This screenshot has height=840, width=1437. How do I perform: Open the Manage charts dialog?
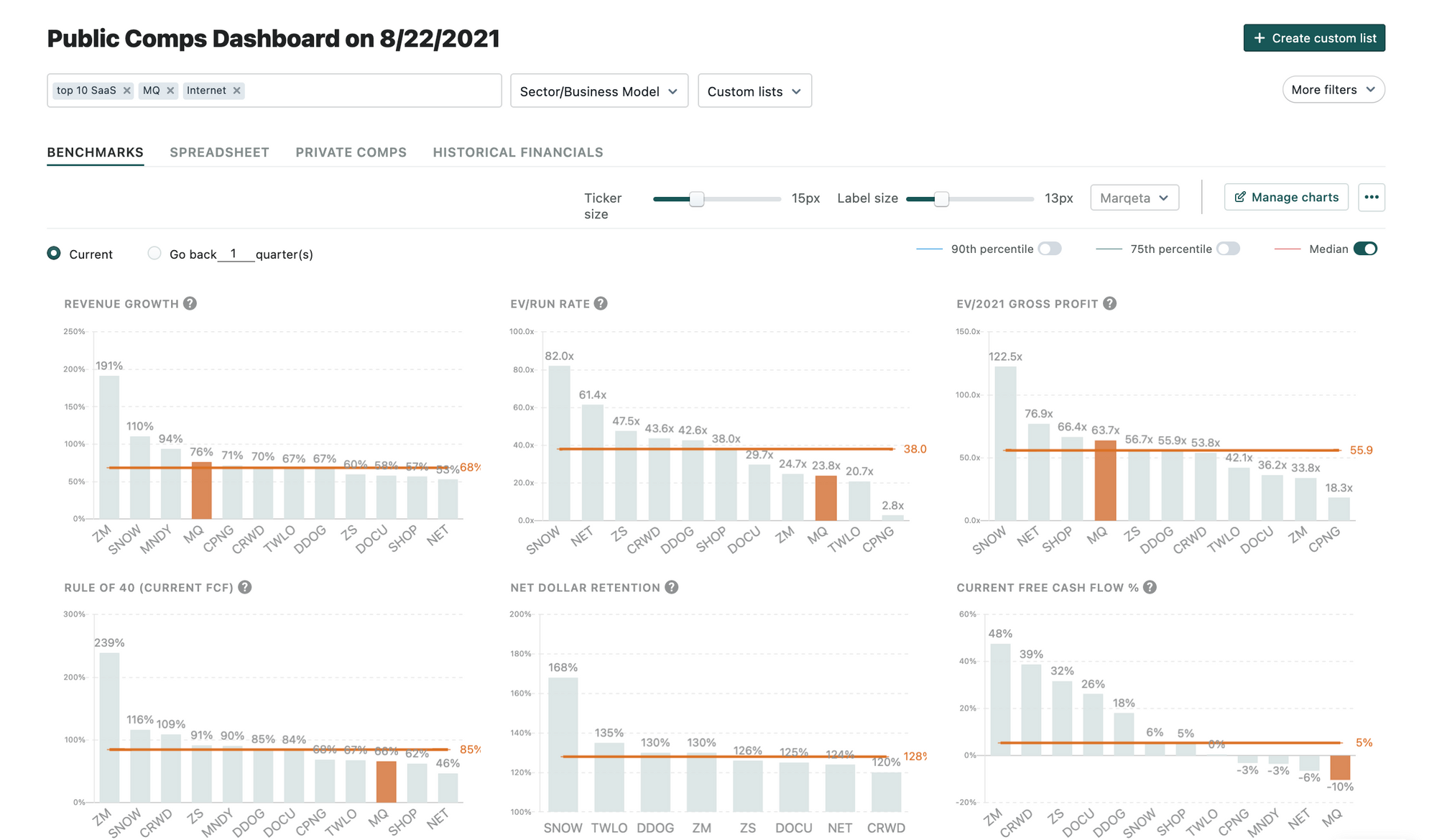click(x=1286, y=197)
